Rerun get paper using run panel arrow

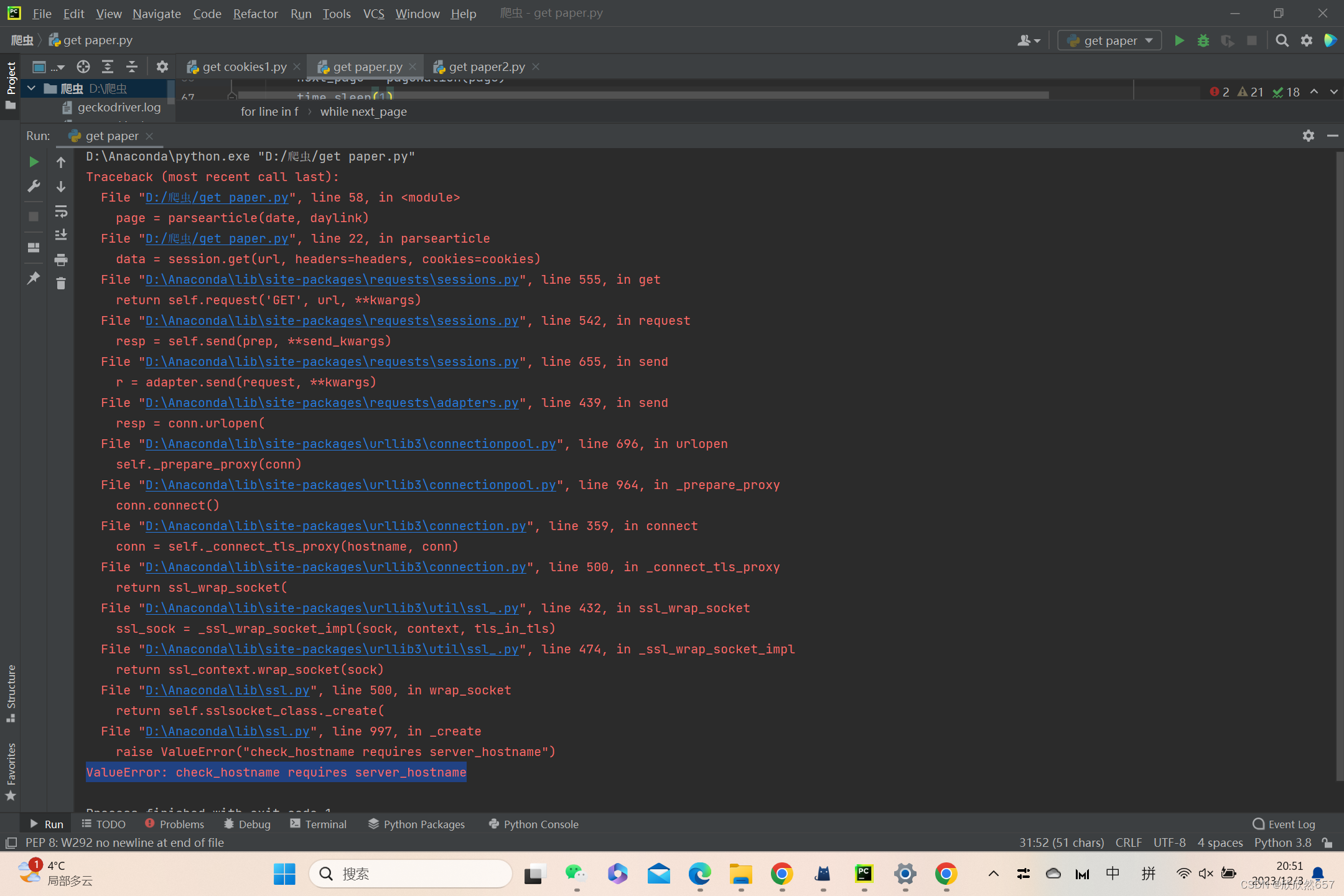tap(34, 162)
